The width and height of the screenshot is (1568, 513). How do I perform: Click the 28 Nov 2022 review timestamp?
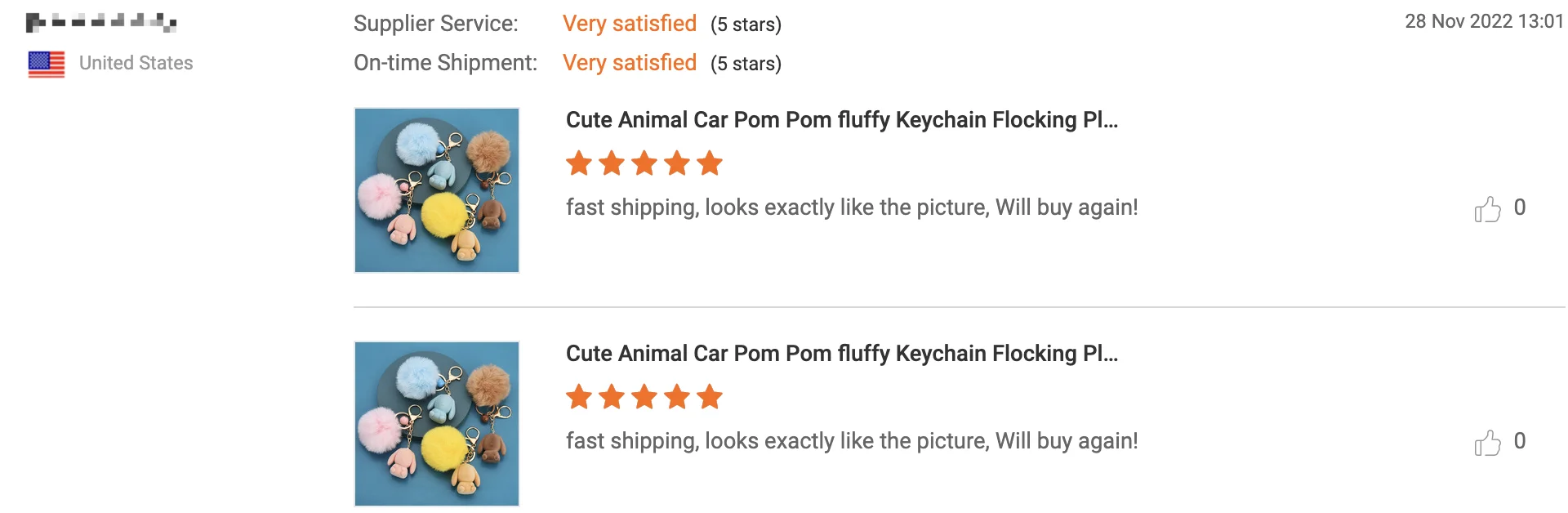(1483, 22)
